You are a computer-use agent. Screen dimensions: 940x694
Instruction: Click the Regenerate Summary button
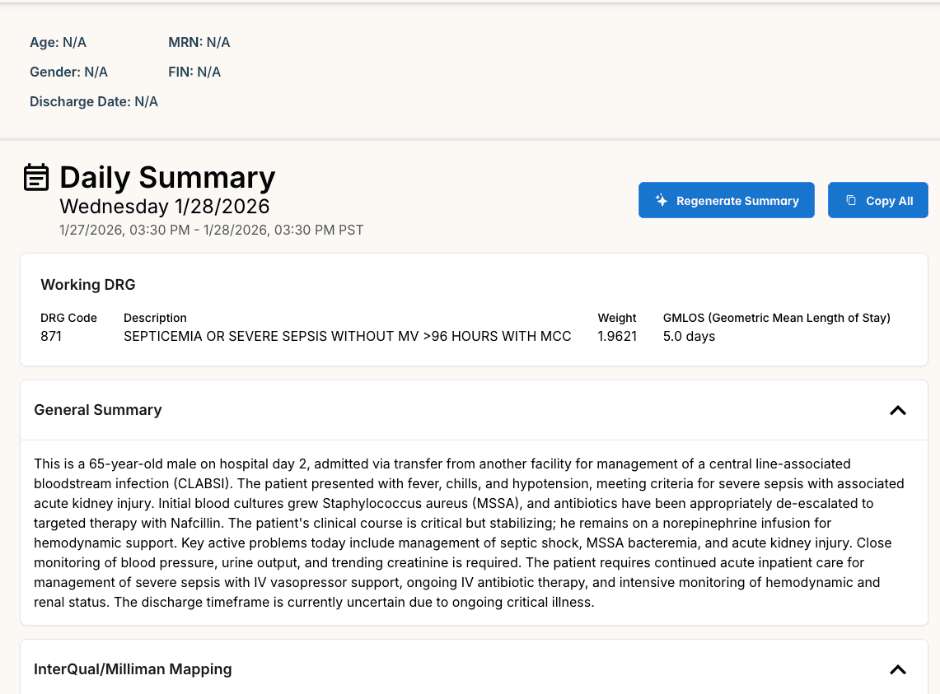(726, 200)
